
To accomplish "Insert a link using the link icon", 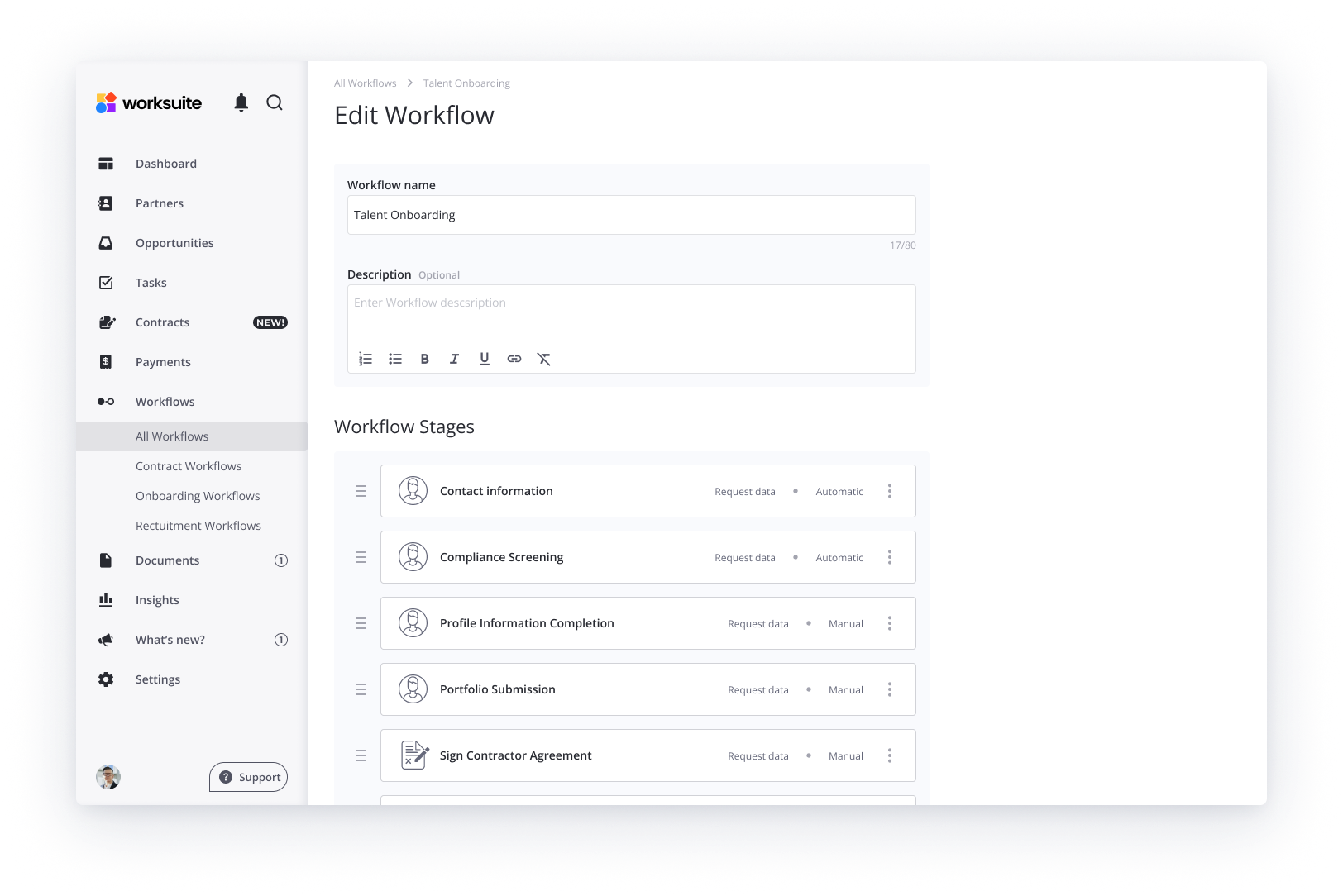I will click(514, 359).
